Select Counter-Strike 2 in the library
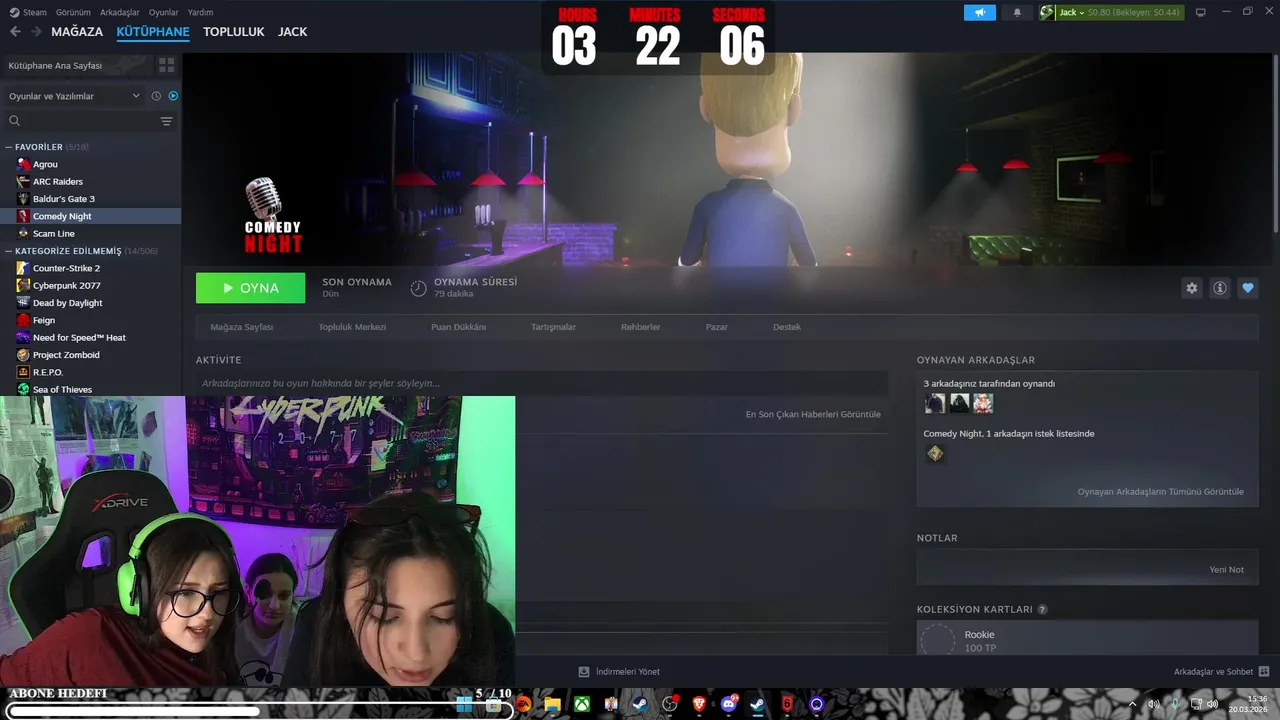 pyautogui.click(x=66, y=268)
